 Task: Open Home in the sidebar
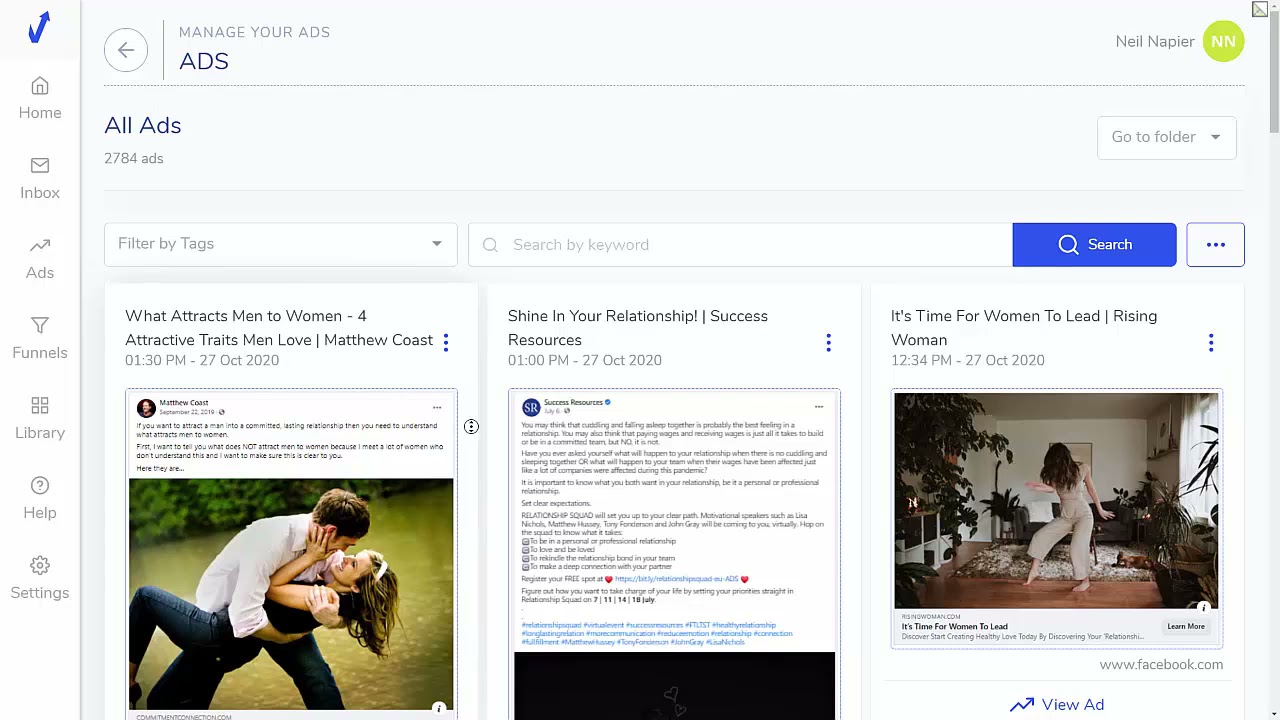click(x=40, y=99)
